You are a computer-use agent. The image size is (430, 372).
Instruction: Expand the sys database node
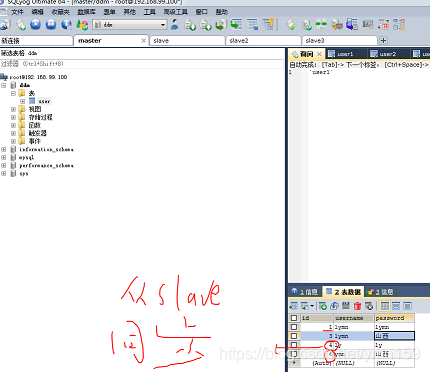4,173
